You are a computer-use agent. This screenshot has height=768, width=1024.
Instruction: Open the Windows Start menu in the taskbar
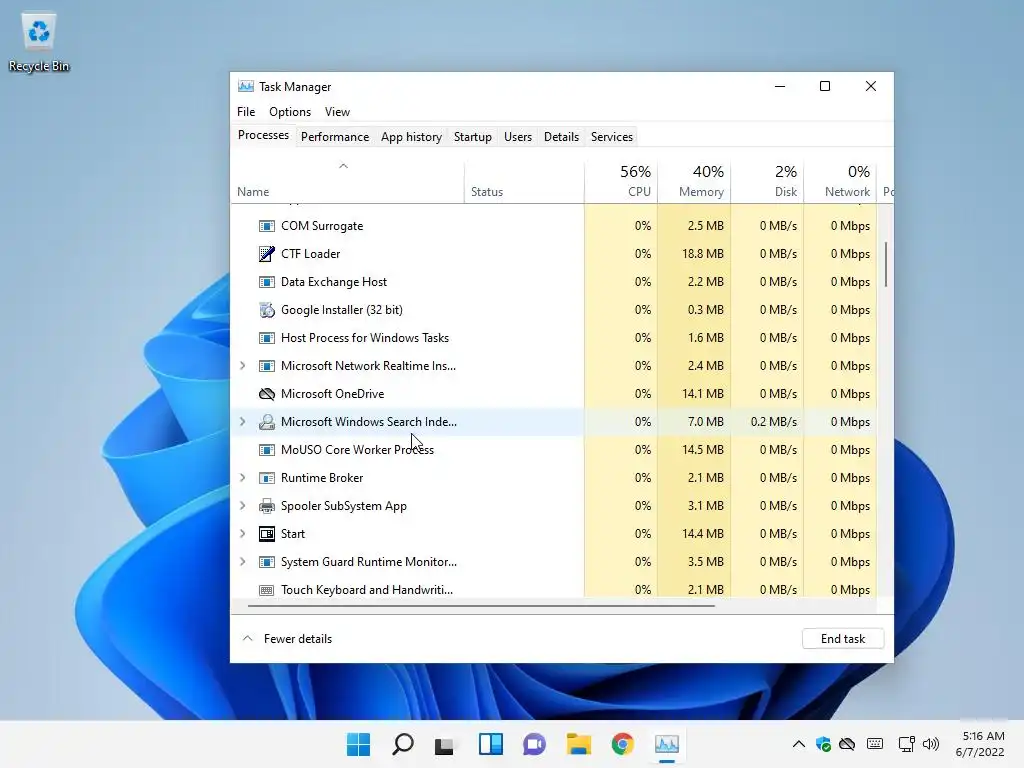358,744
